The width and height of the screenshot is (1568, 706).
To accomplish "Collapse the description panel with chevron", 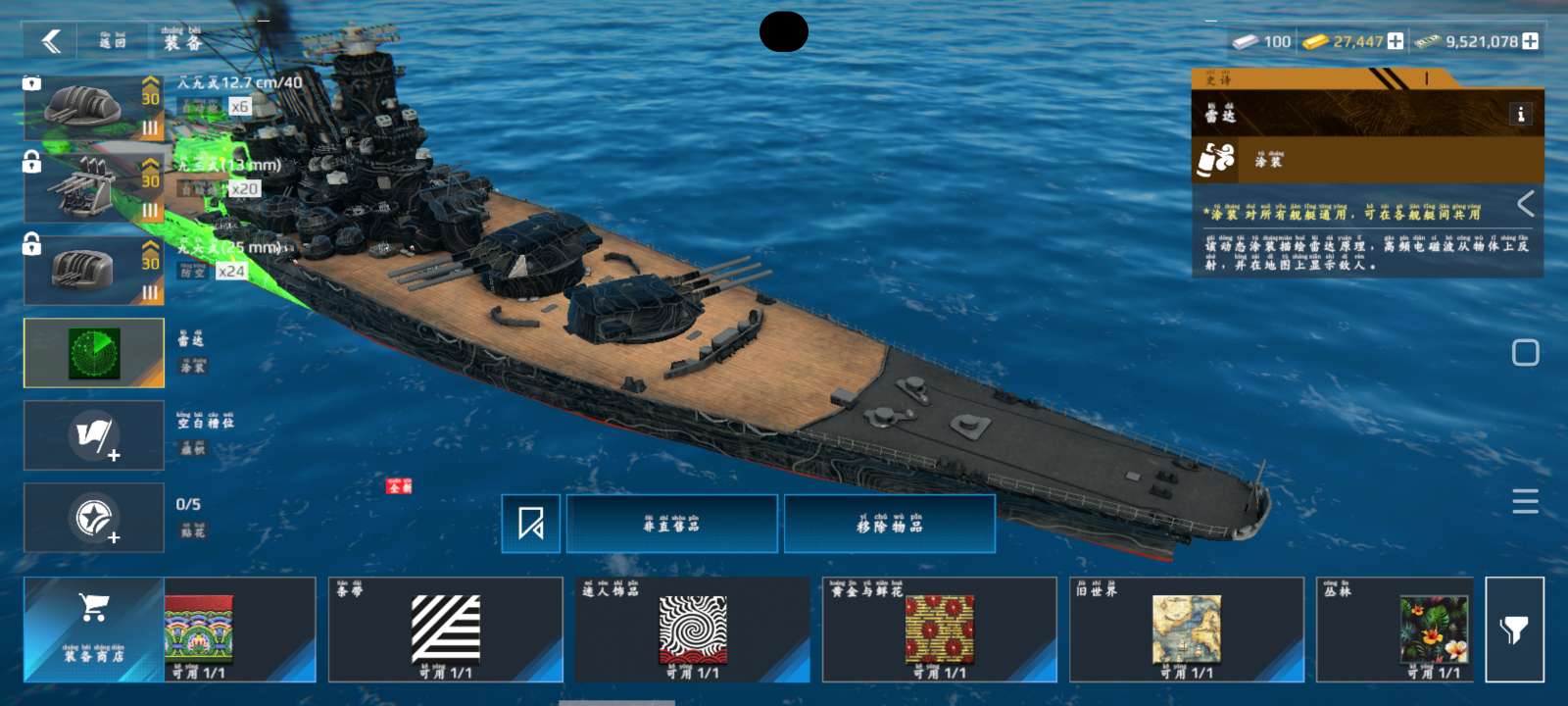I will [1526, 204].
